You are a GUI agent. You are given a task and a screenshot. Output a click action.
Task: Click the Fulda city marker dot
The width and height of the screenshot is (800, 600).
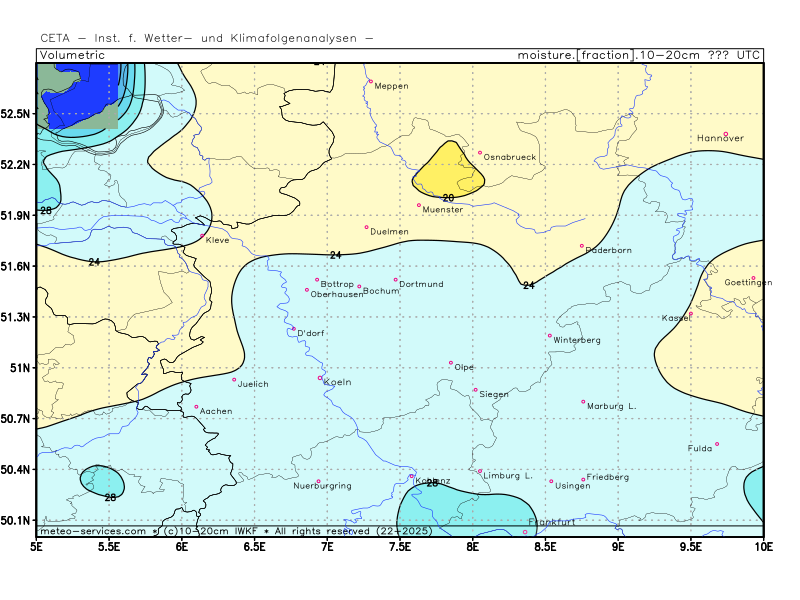coord(717,444)
